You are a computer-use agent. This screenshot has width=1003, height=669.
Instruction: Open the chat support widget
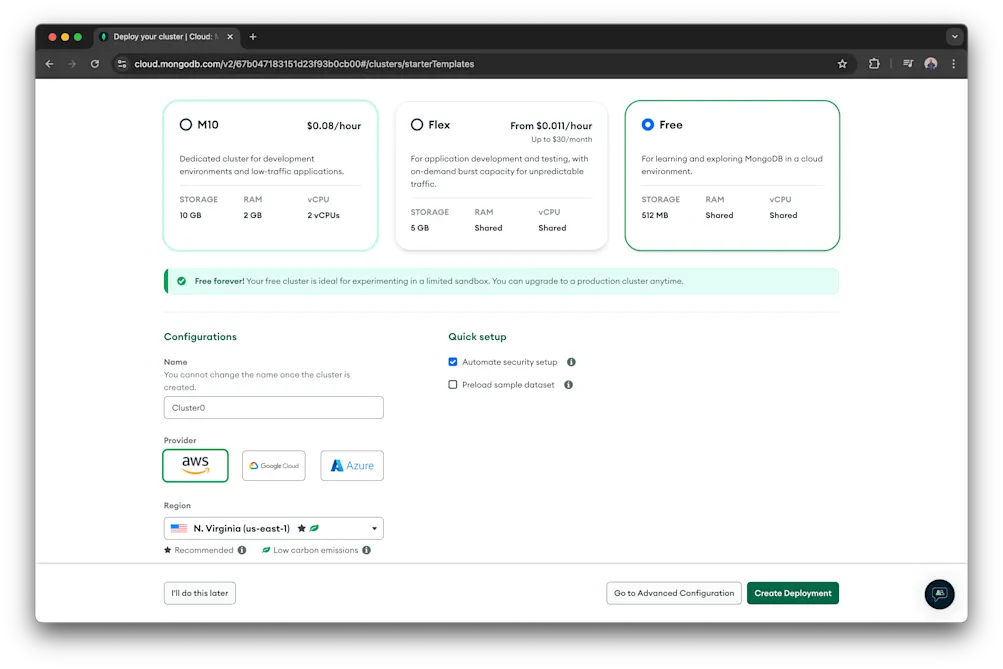pos(939,594)
